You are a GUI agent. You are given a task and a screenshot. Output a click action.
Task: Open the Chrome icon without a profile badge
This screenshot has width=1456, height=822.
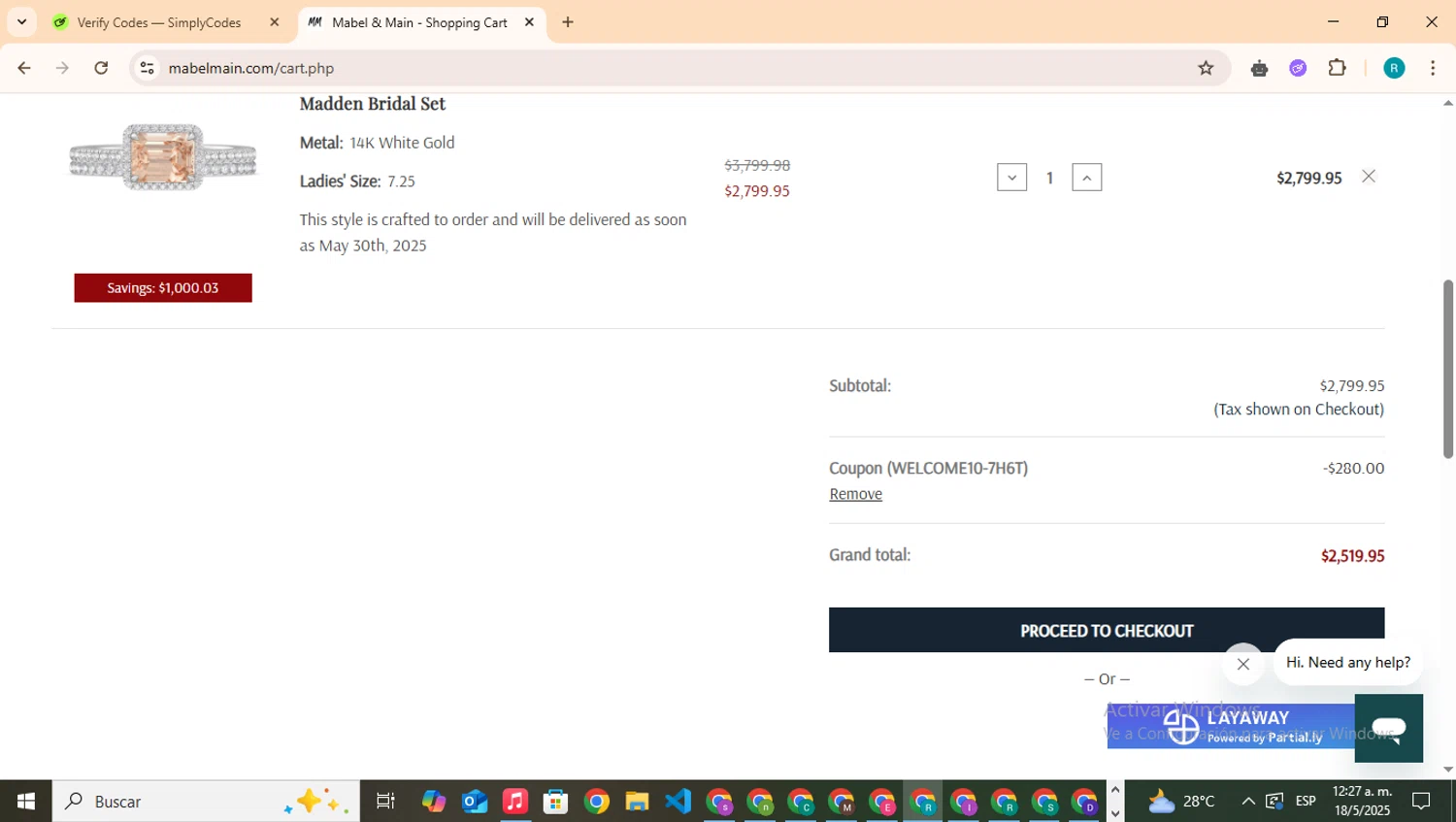[x=597, y=801]
